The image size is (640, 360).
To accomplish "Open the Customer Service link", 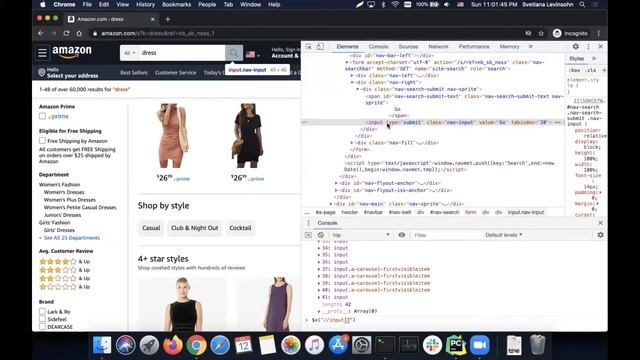I will click(176, 73).
